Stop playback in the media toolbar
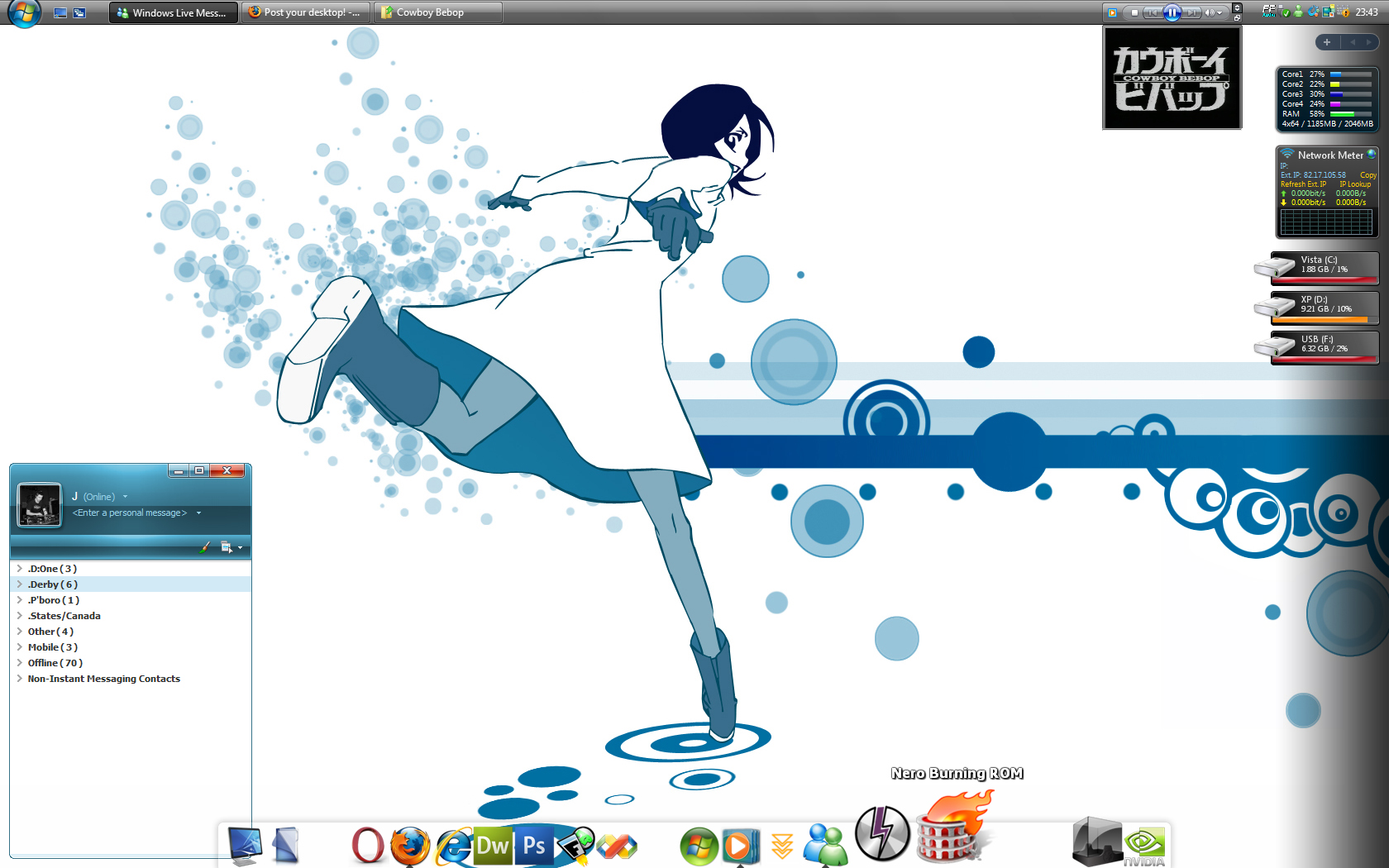This screenshot has width=1389, height=868. click(x=1134, y=12)
